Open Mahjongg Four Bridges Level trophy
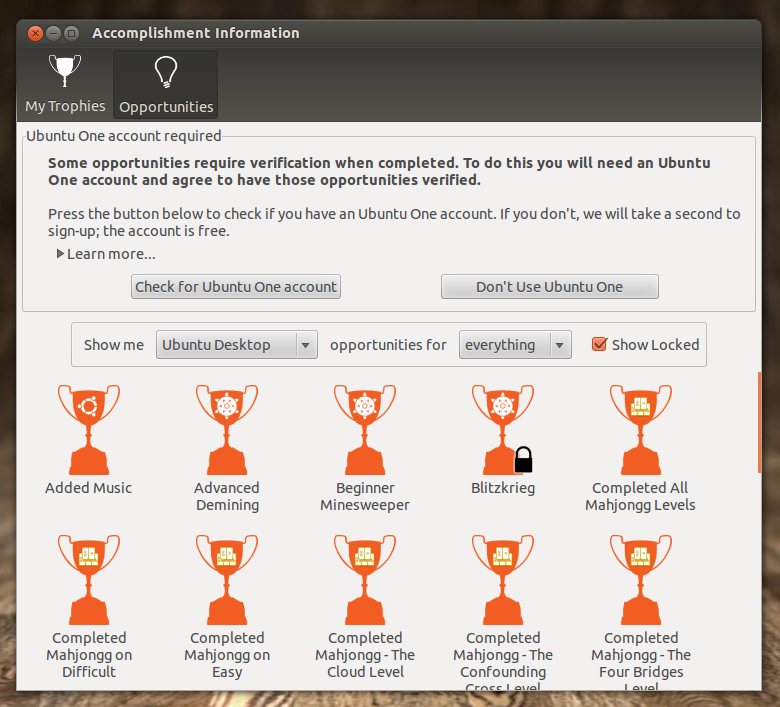Screen dimensions: 780x707 [x=641, y=579]
